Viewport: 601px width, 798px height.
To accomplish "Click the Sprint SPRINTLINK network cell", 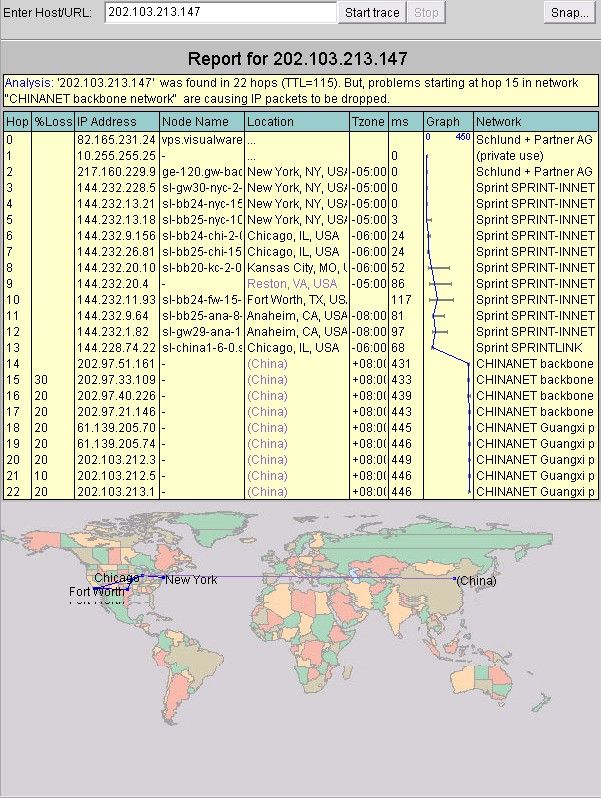I will click(x=535, y=348).
